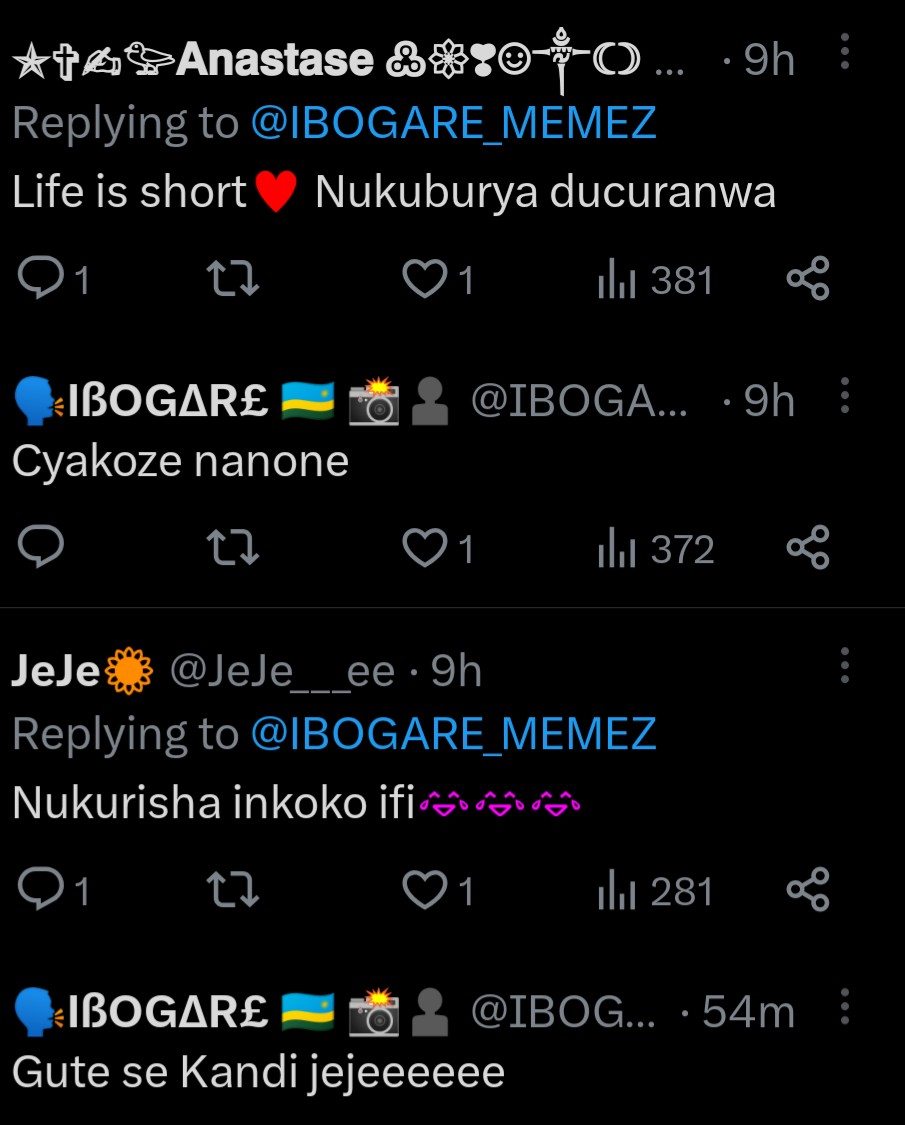Open more options on Anastase's tweet

tap(845, 51)
